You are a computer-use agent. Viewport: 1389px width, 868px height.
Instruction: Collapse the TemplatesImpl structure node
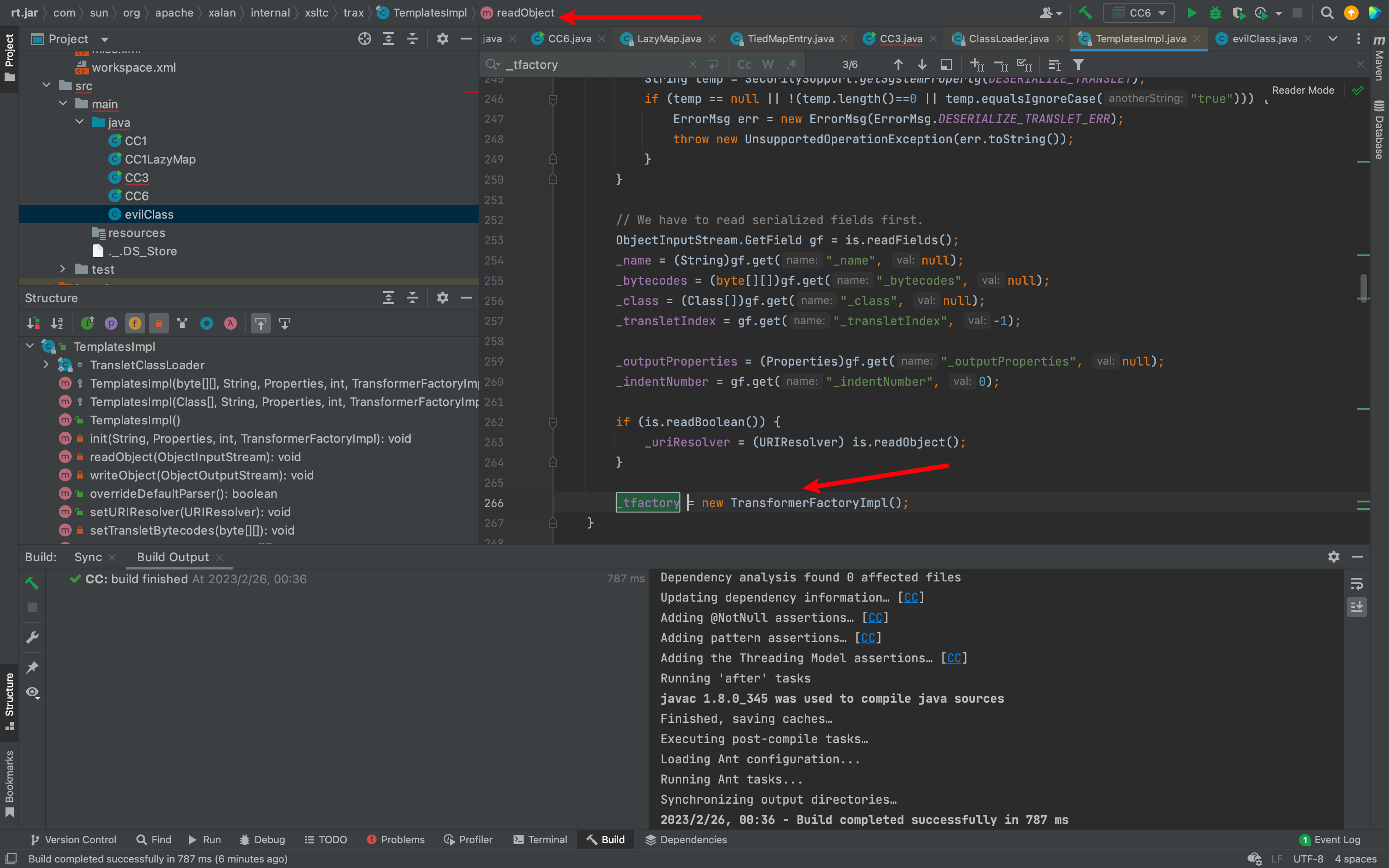(30, 346)
